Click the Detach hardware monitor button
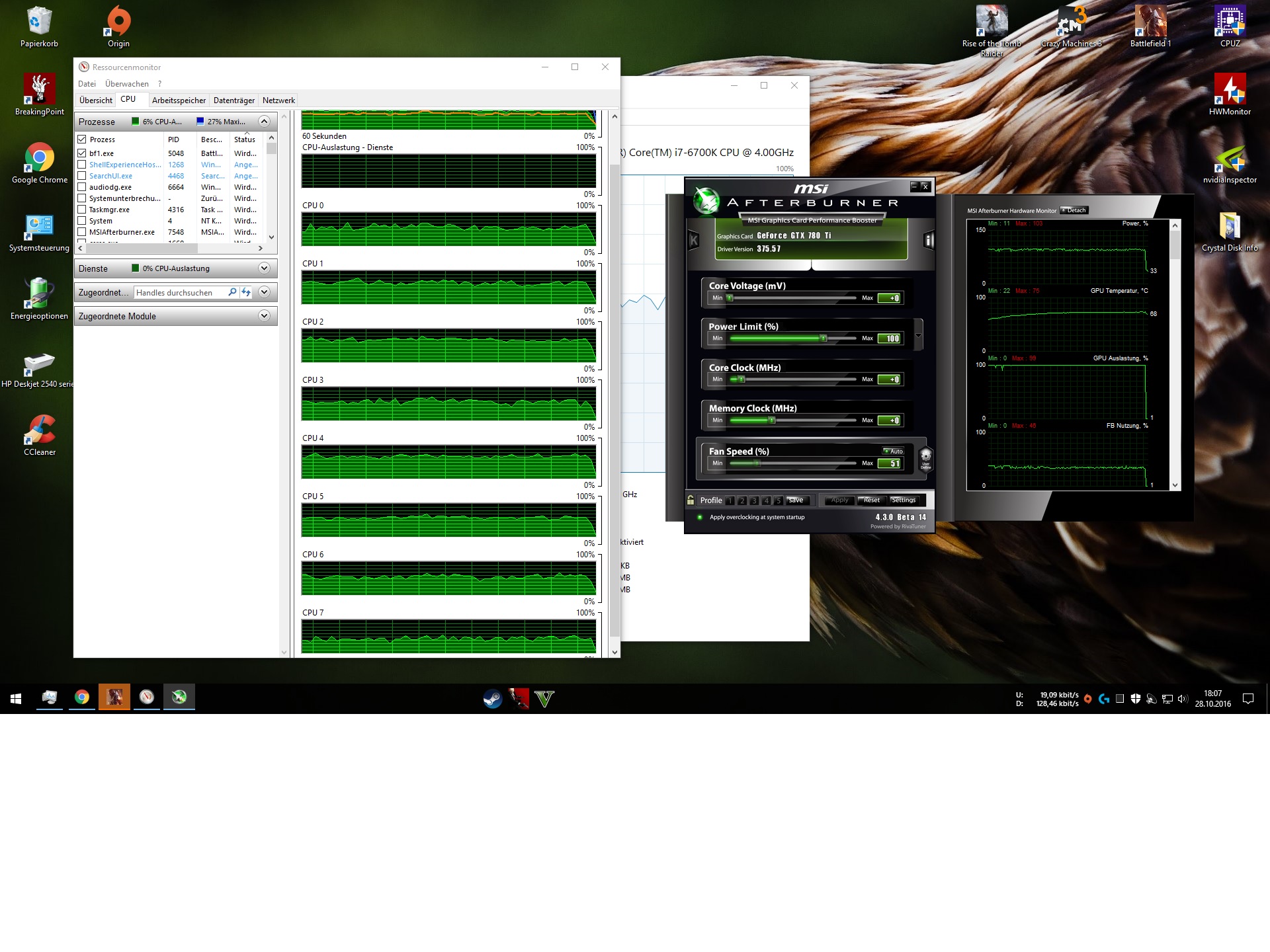The height and width of the screenshot is (952, 1270). tap(1074, 210)
